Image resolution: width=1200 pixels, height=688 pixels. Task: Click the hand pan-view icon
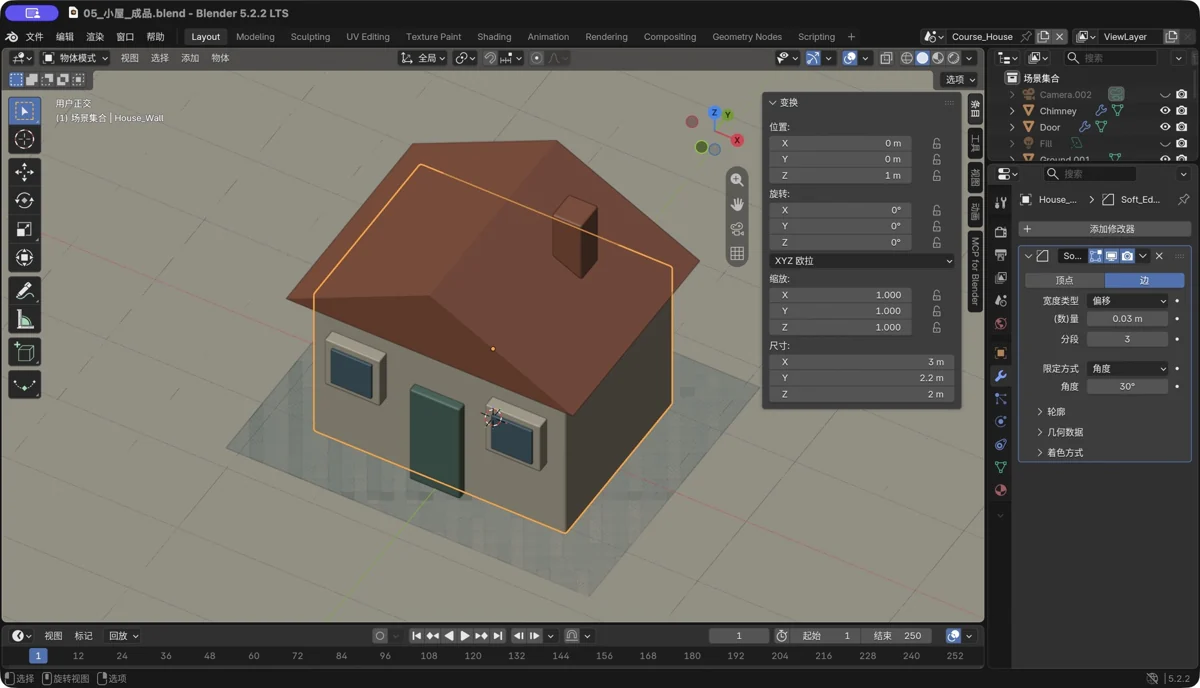(737, 204)
